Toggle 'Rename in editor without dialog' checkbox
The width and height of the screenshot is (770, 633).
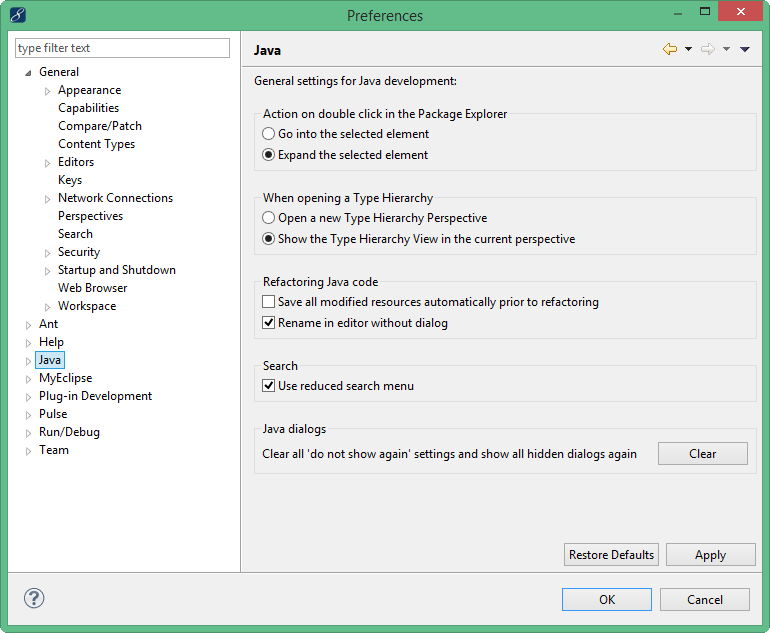pyautogui.click(x=268, y=323)
